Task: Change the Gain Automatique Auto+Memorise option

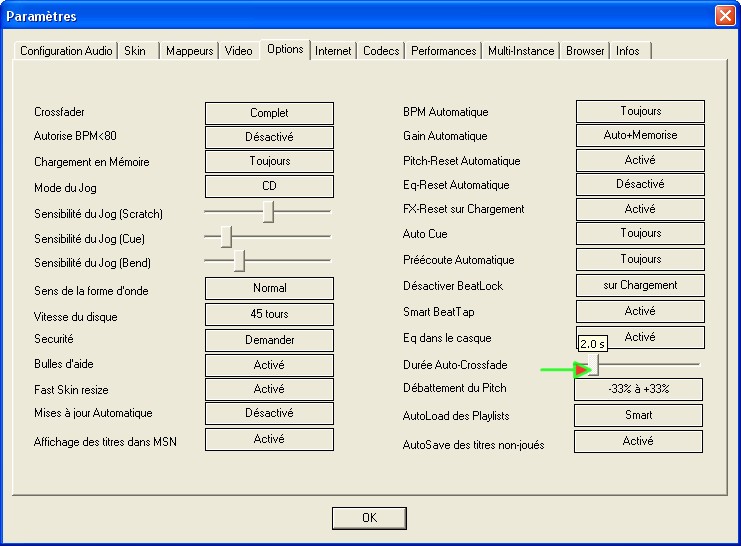Action: 640,135
